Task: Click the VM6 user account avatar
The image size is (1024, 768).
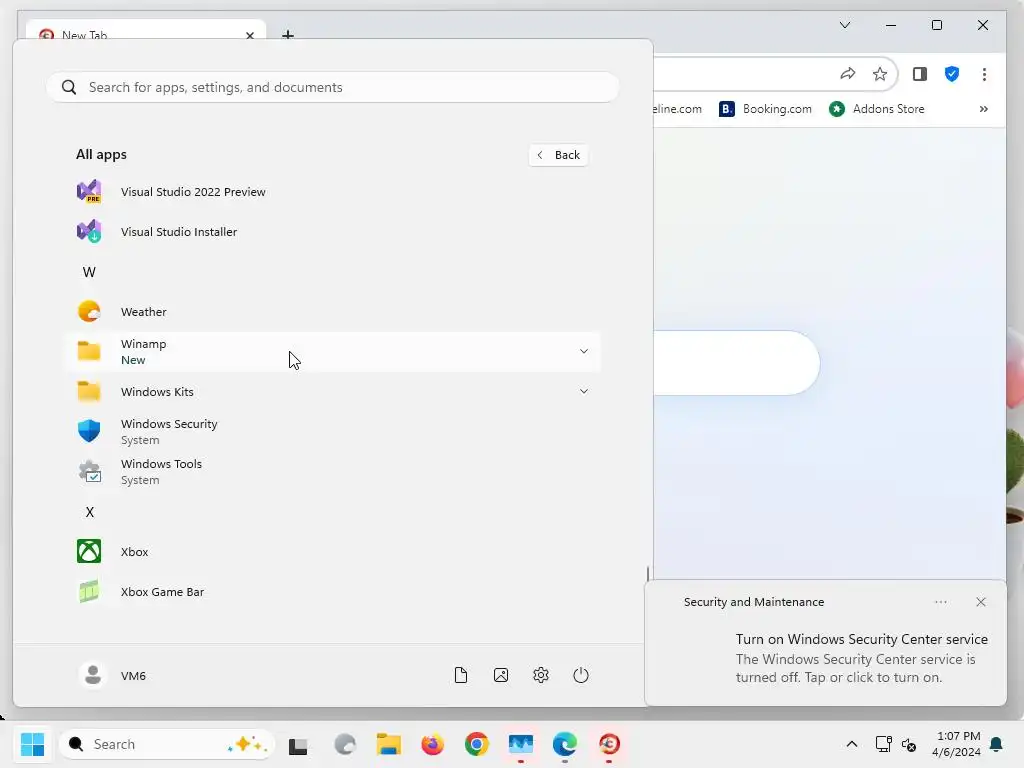Action: coord(93,675)
